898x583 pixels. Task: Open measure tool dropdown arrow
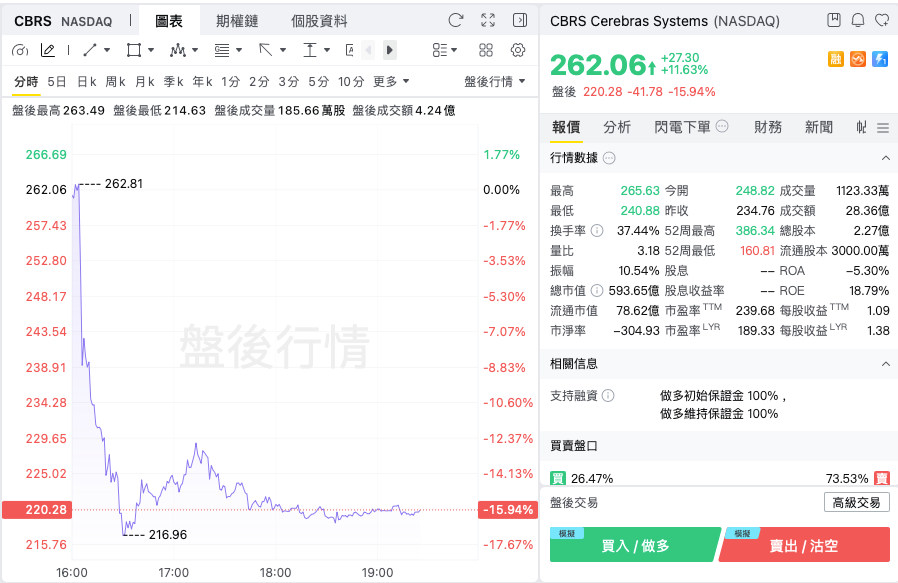pyautogui.click(x=327, y=50)
